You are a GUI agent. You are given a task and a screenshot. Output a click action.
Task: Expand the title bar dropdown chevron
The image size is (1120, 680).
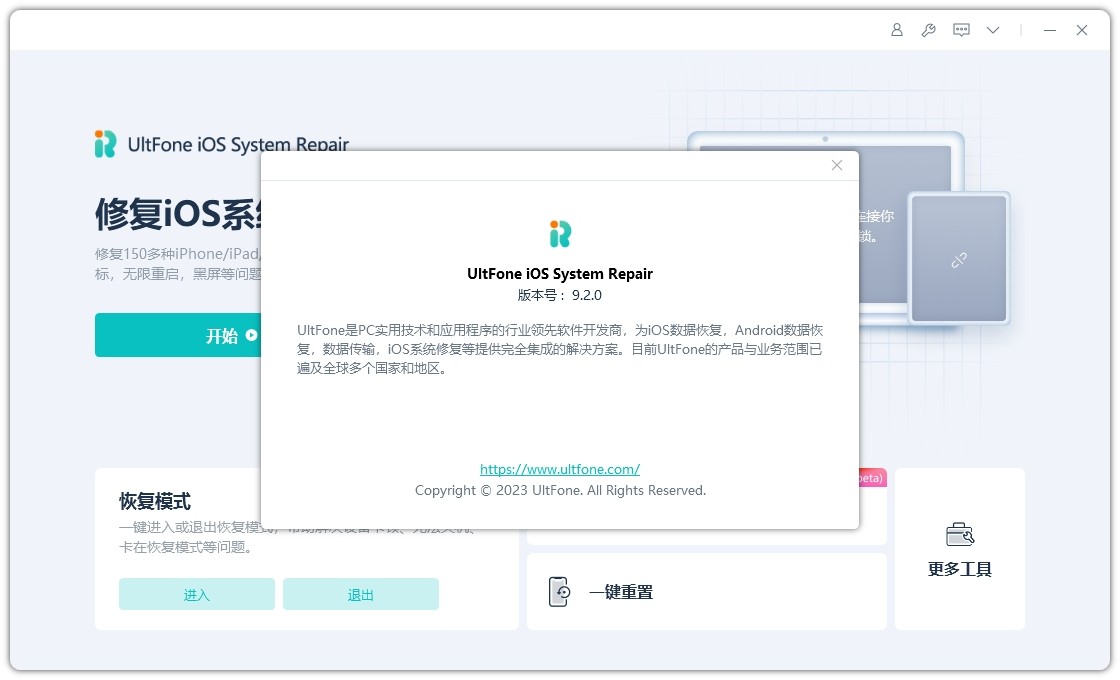993,30
